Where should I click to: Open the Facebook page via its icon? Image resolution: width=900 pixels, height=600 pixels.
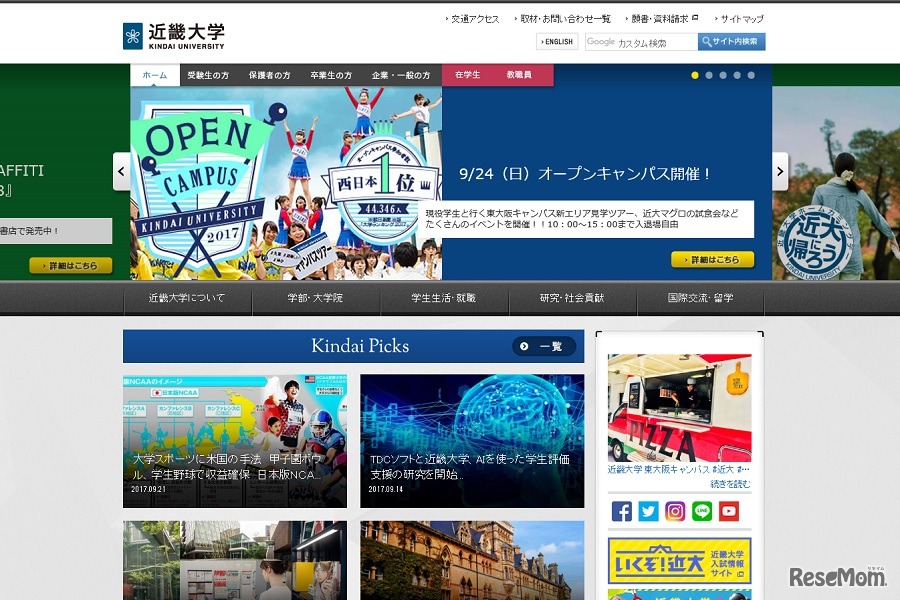click(x=622, y=511)
